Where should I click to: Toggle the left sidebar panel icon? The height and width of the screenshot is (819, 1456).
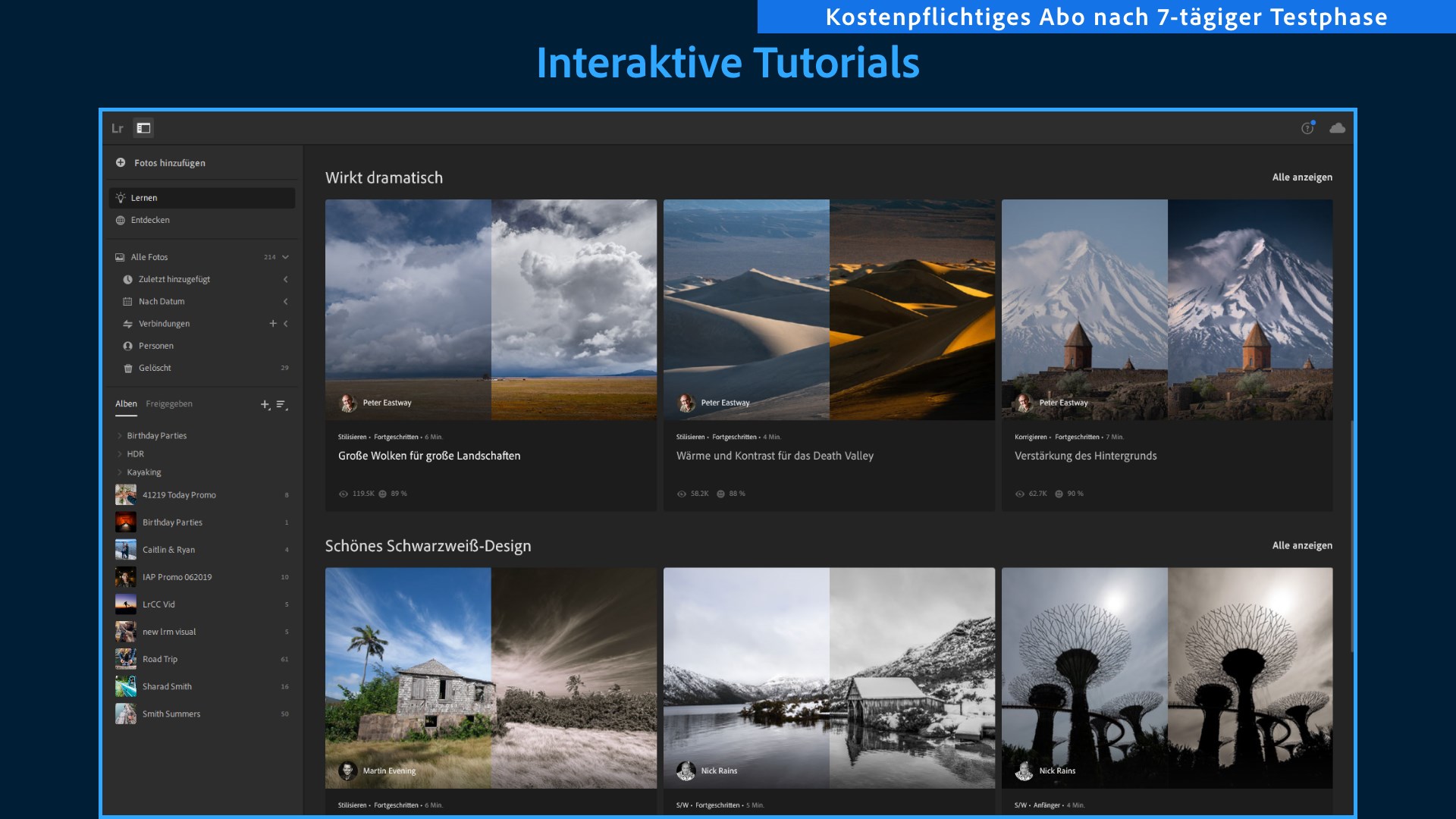(x=143, y=128)
